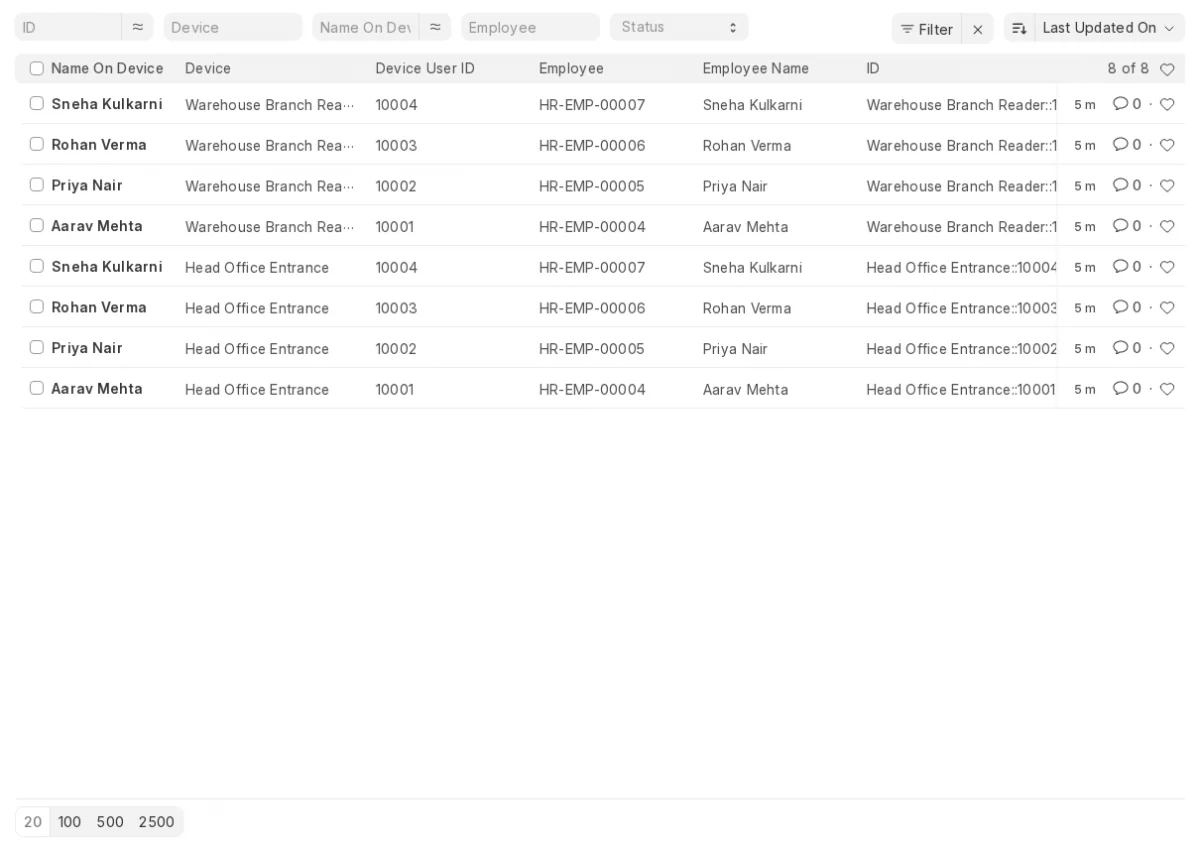Focus the ID filter field
Image resolution: width=1200 pixels, height=844 pixels.
click(68, 27)
